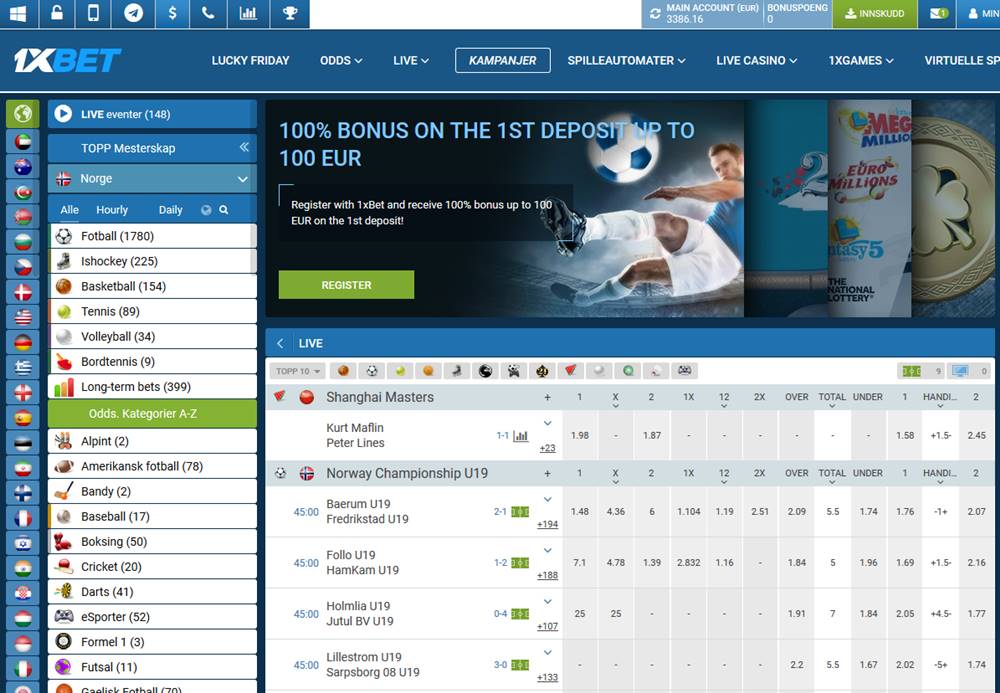Open pitch view for Baerum U19 match
Viewport: 1000px width, 693px height.
tap(520, 512)
